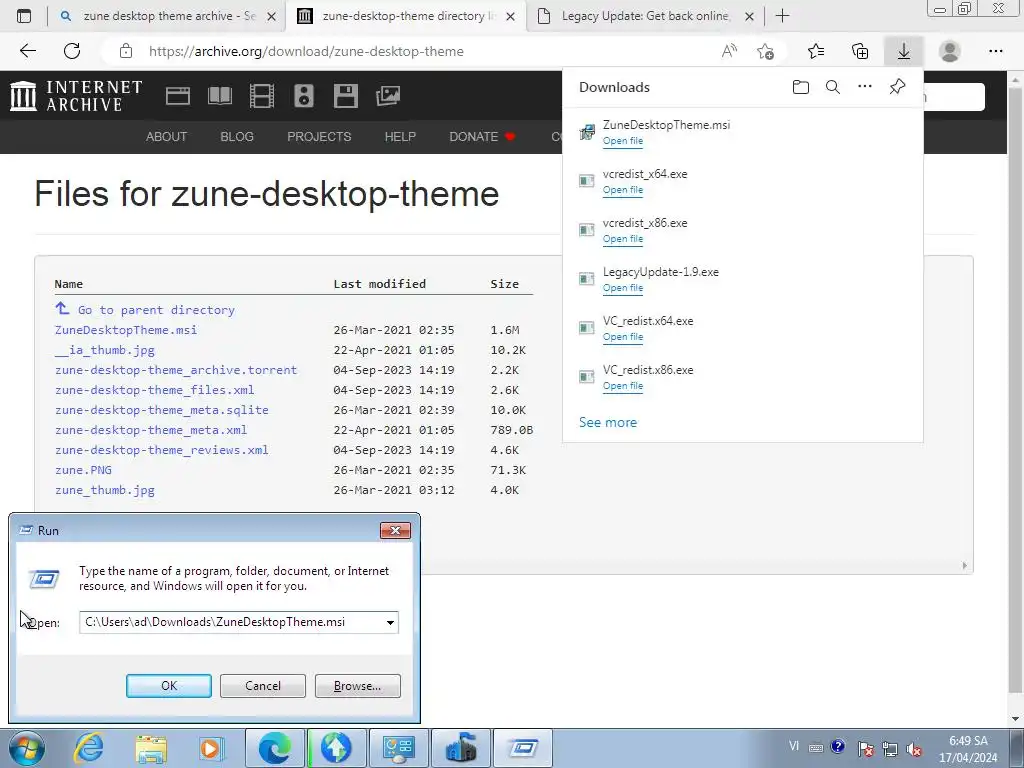Open file link under VC_redist.x86.exe
The height and width of the screenshot is (768, 1024).
(622, 386)
